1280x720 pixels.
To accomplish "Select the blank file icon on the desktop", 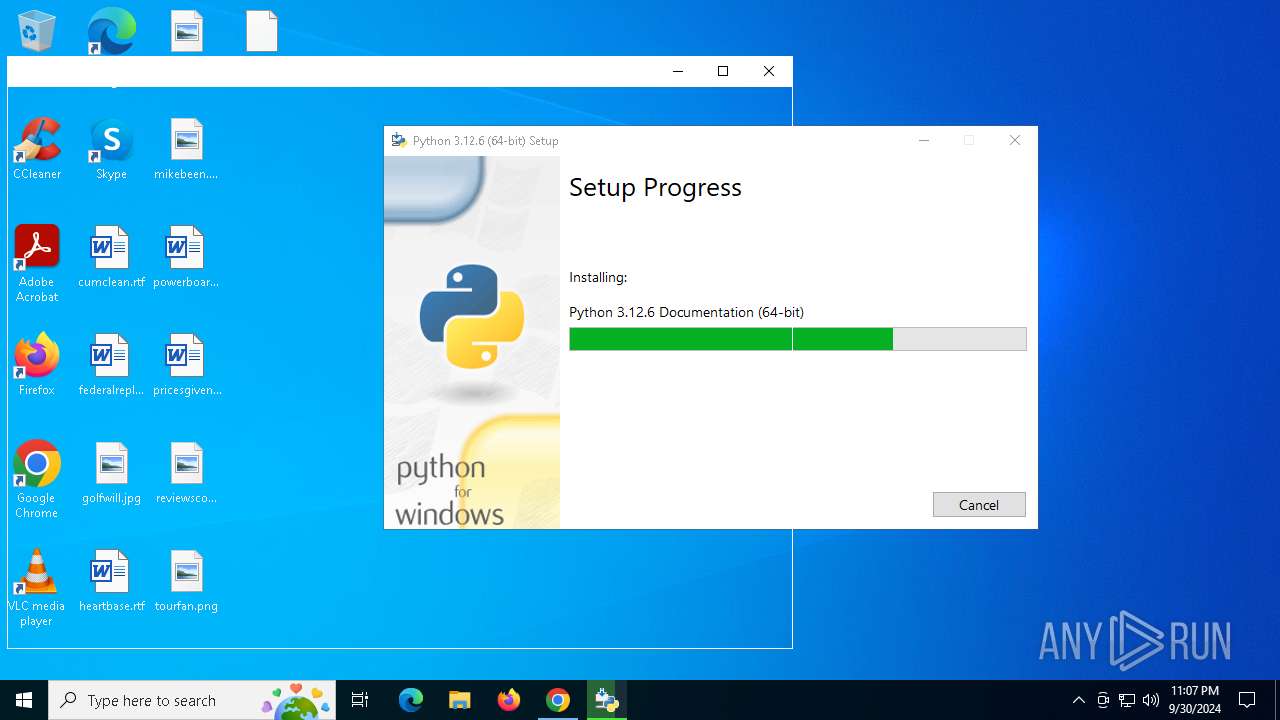I will point(262,31).
